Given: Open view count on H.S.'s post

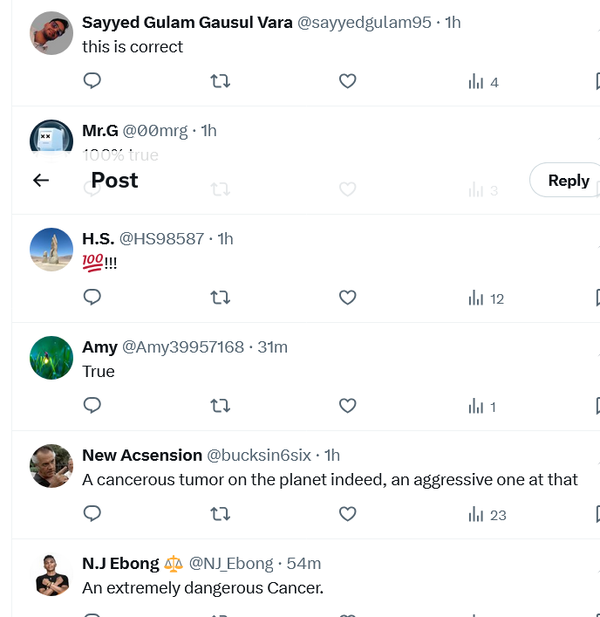Looking at the screenshot, I should click(486, 298).
